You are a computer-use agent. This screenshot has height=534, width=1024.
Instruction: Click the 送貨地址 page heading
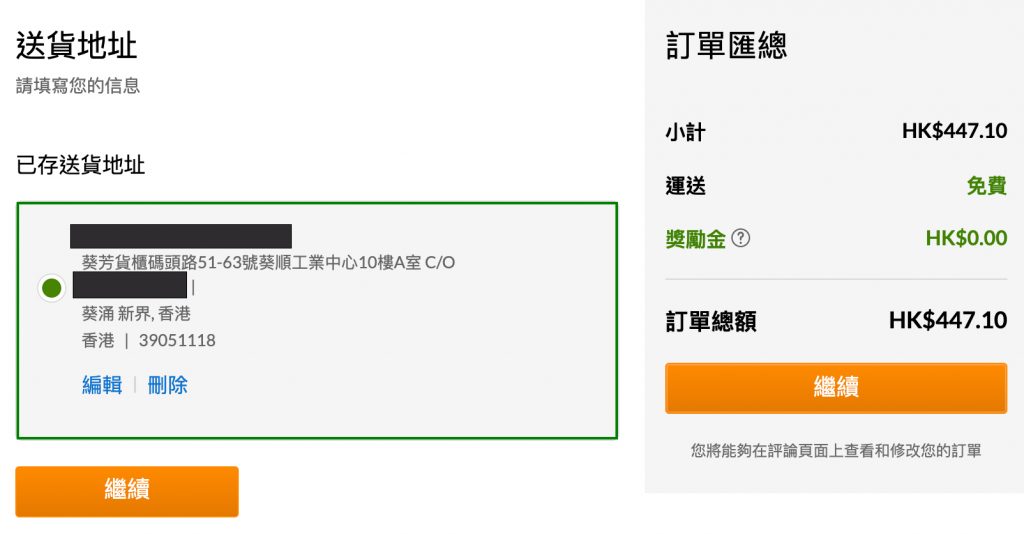77,46
